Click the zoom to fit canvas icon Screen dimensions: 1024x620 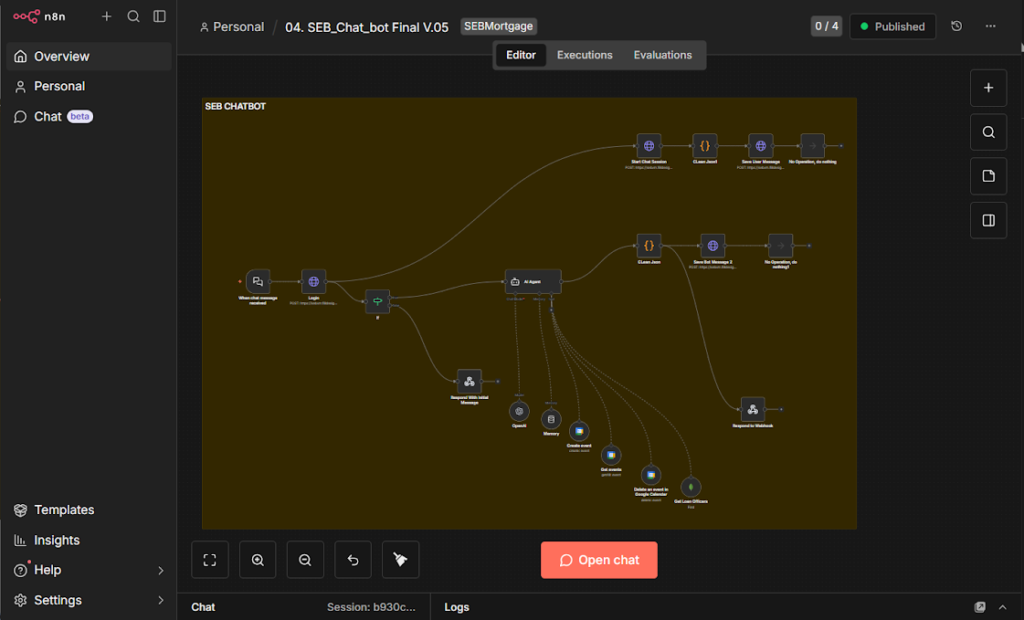[210, 560]
